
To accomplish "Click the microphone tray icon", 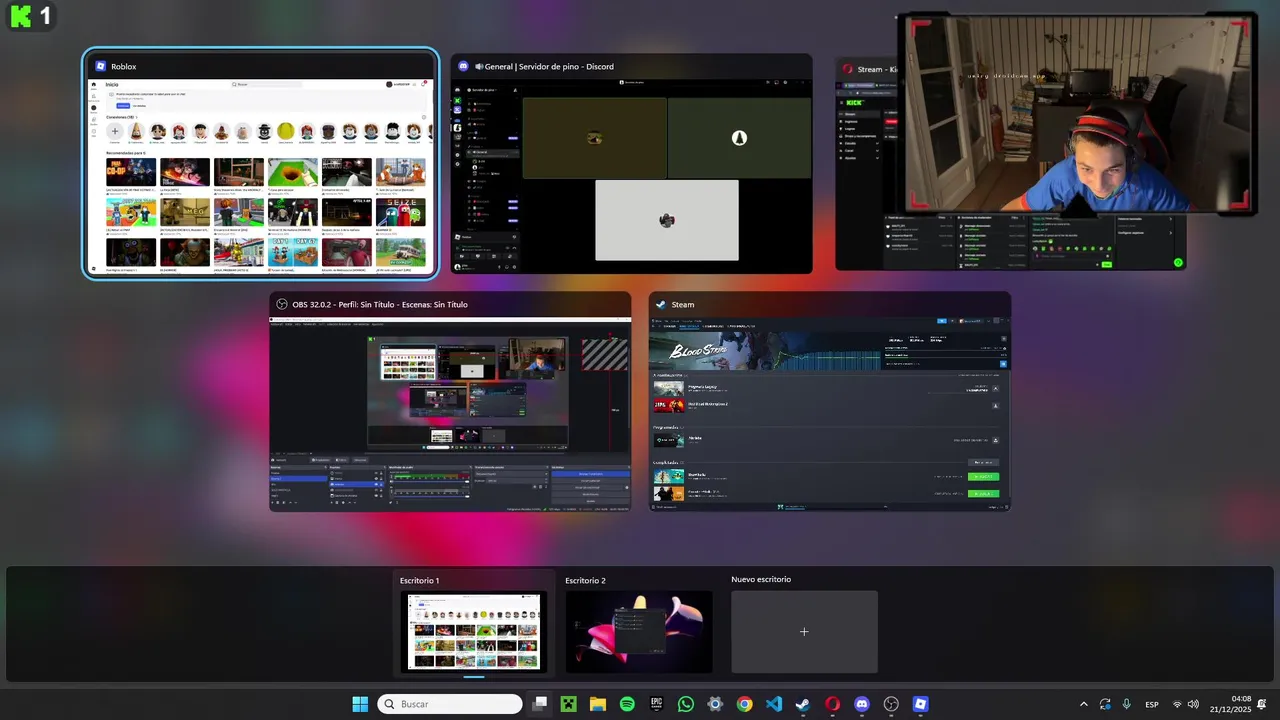I will 1127,704.
